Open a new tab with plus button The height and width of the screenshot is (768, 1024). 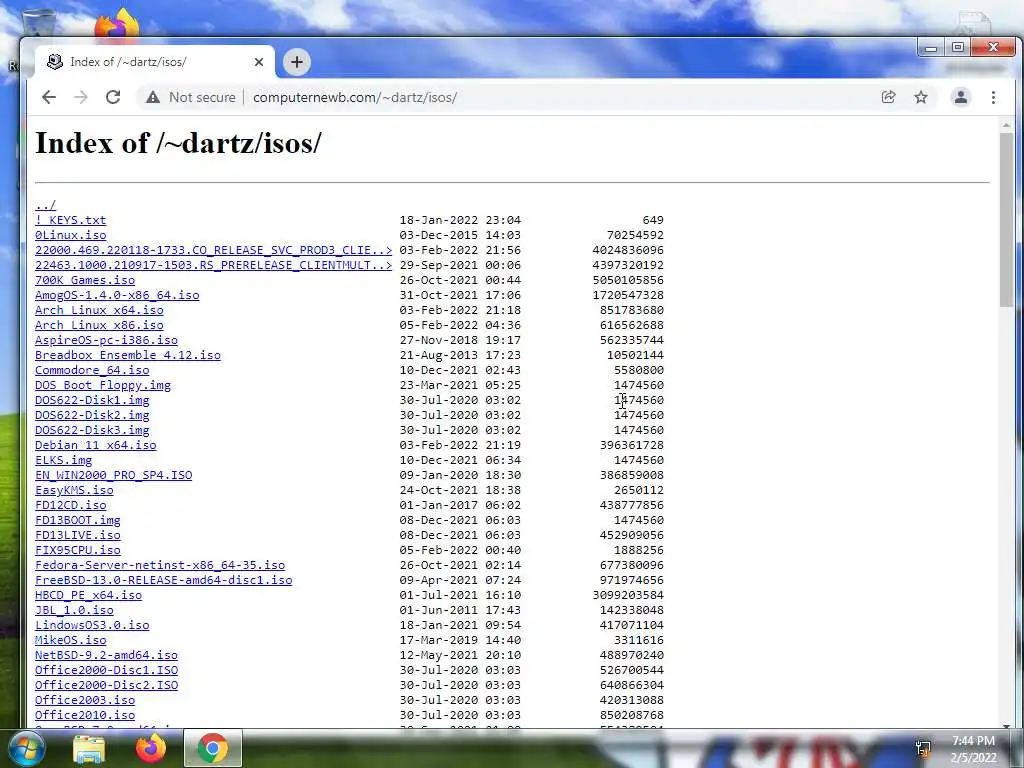pyautogui.click(x=296, y=62)
